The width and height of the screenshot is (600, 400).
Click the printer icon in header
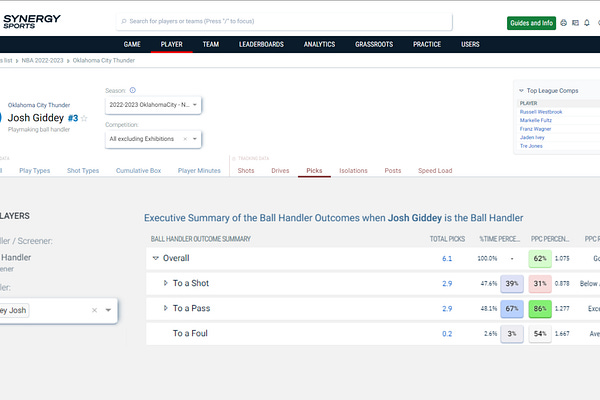coord(564,23)
